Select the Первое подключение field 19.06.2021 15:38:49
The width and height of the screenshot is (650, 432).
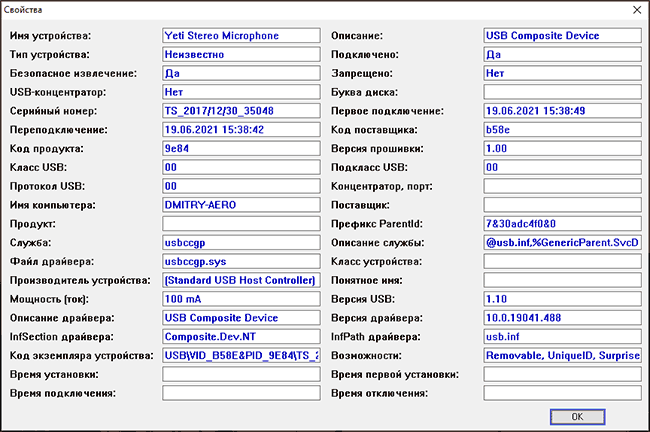(x=563, y=111)
